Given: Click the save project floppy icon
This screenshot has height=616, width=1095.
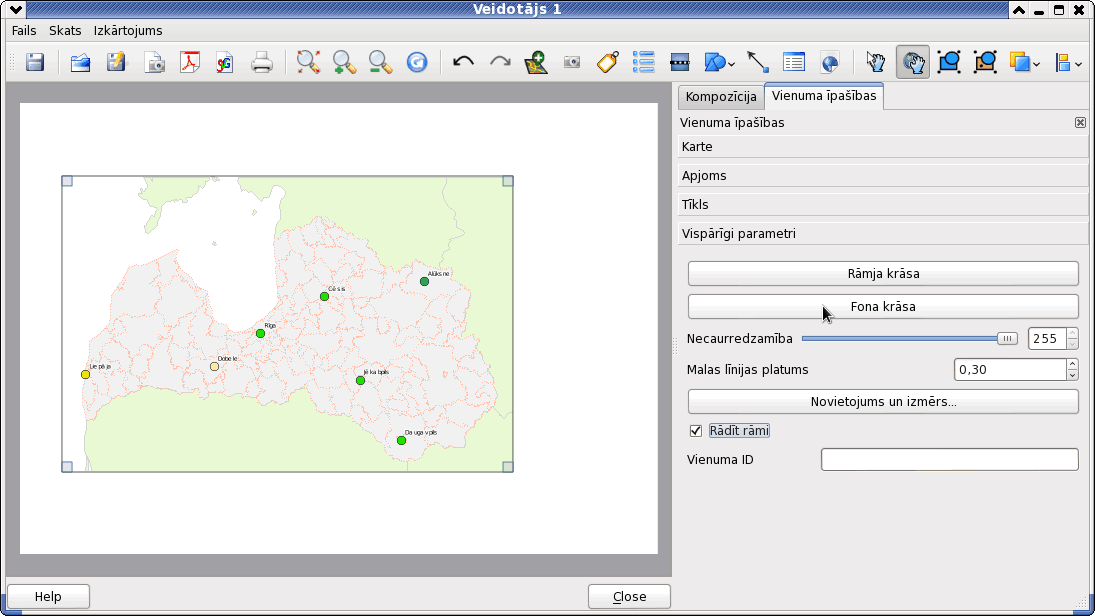Looking at the screenshot, I should (35, 63).
